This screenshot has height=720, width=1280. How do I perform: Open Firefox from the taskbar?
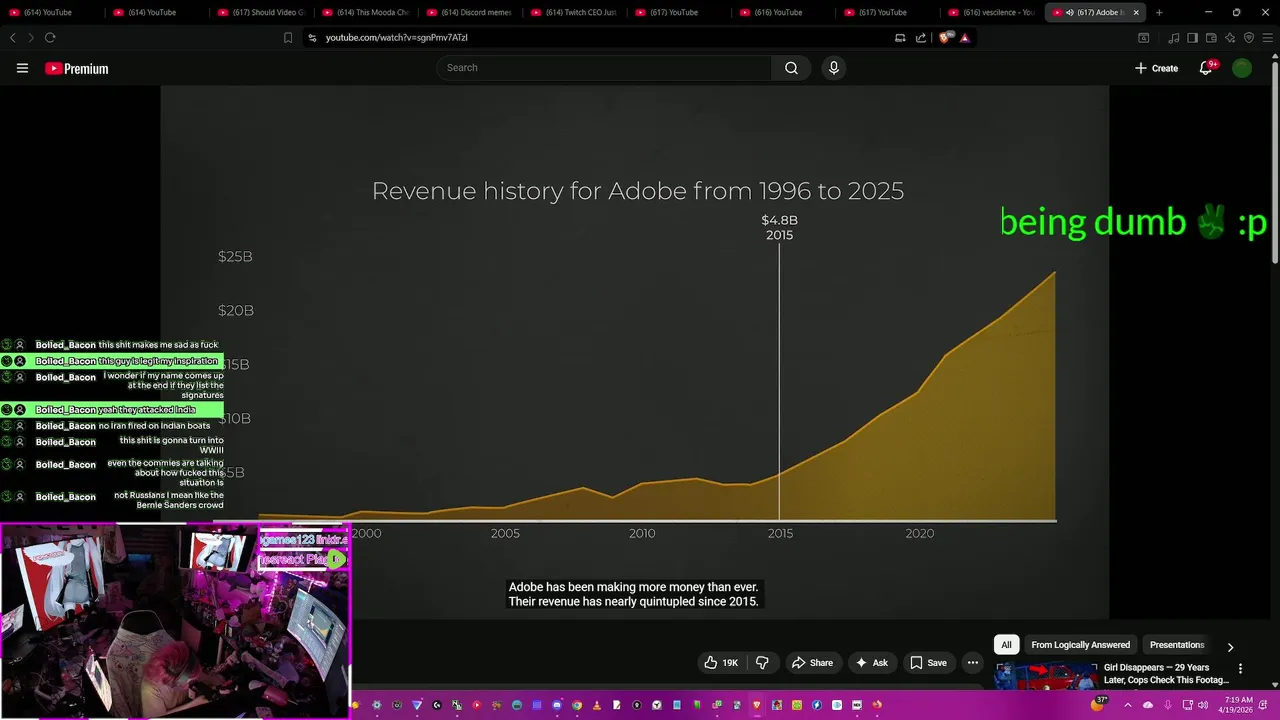(x=877, y=705)
